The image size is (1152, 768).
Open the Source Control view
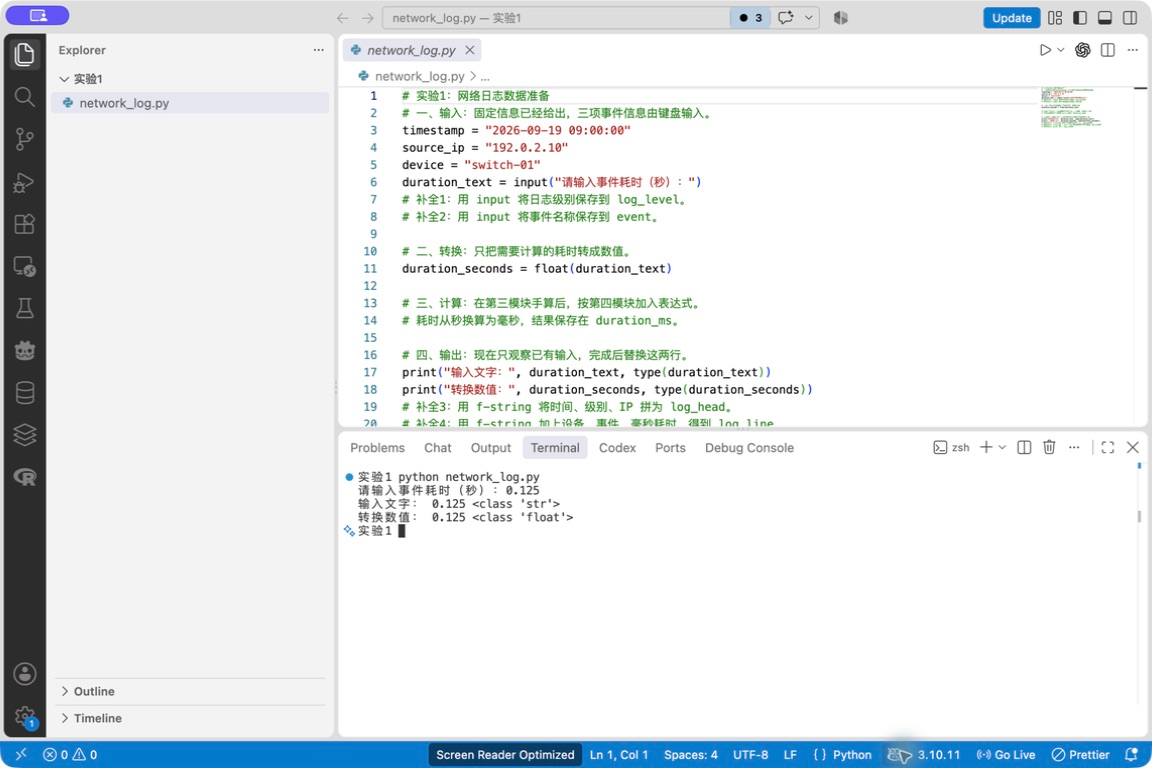point(24,139)
